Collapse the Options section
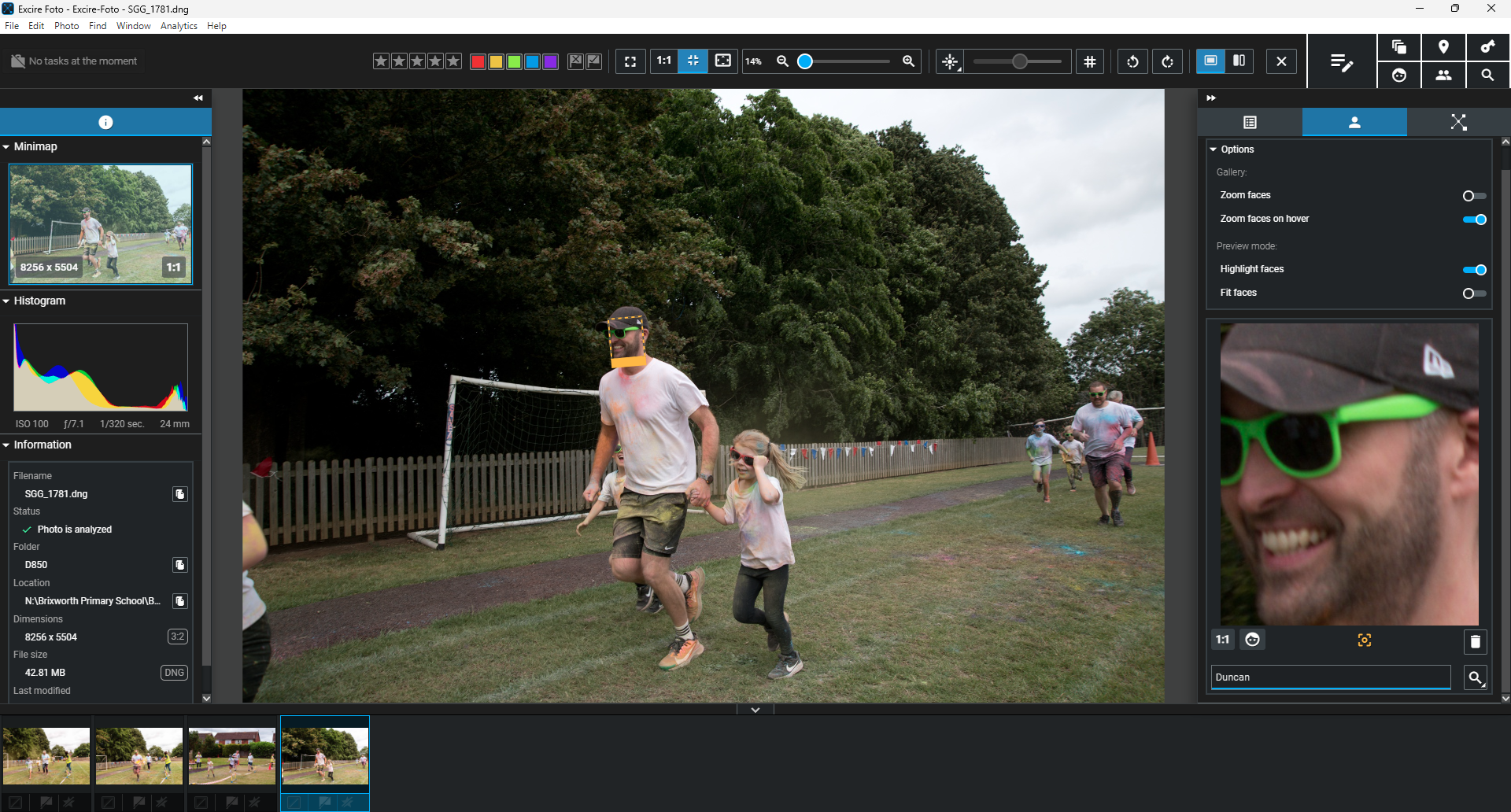 [x=1213, y=149]
